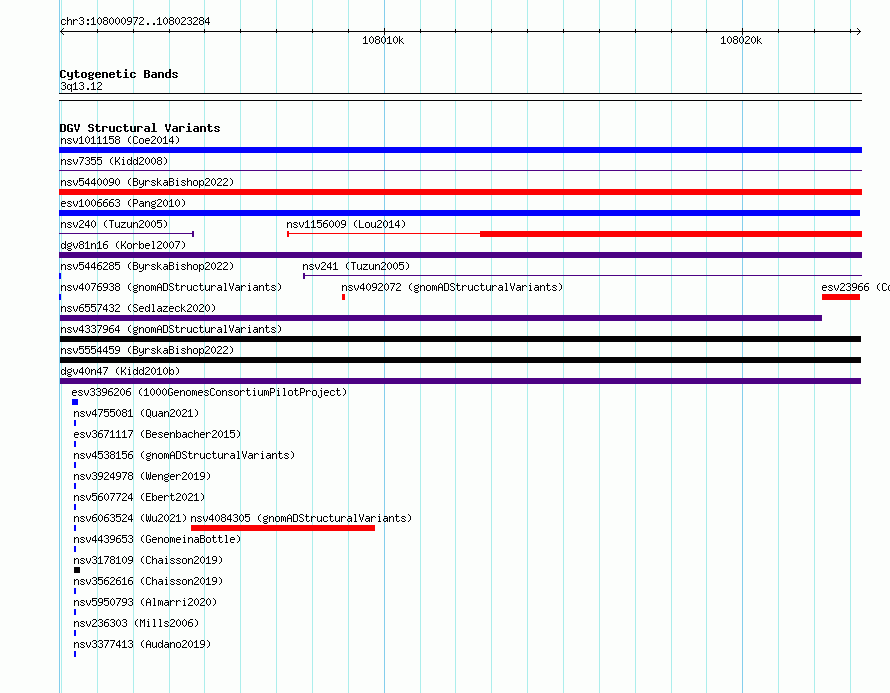Open nsv3562616 (Chaisson2019) label
890x693 pixels.
(148, 581)
